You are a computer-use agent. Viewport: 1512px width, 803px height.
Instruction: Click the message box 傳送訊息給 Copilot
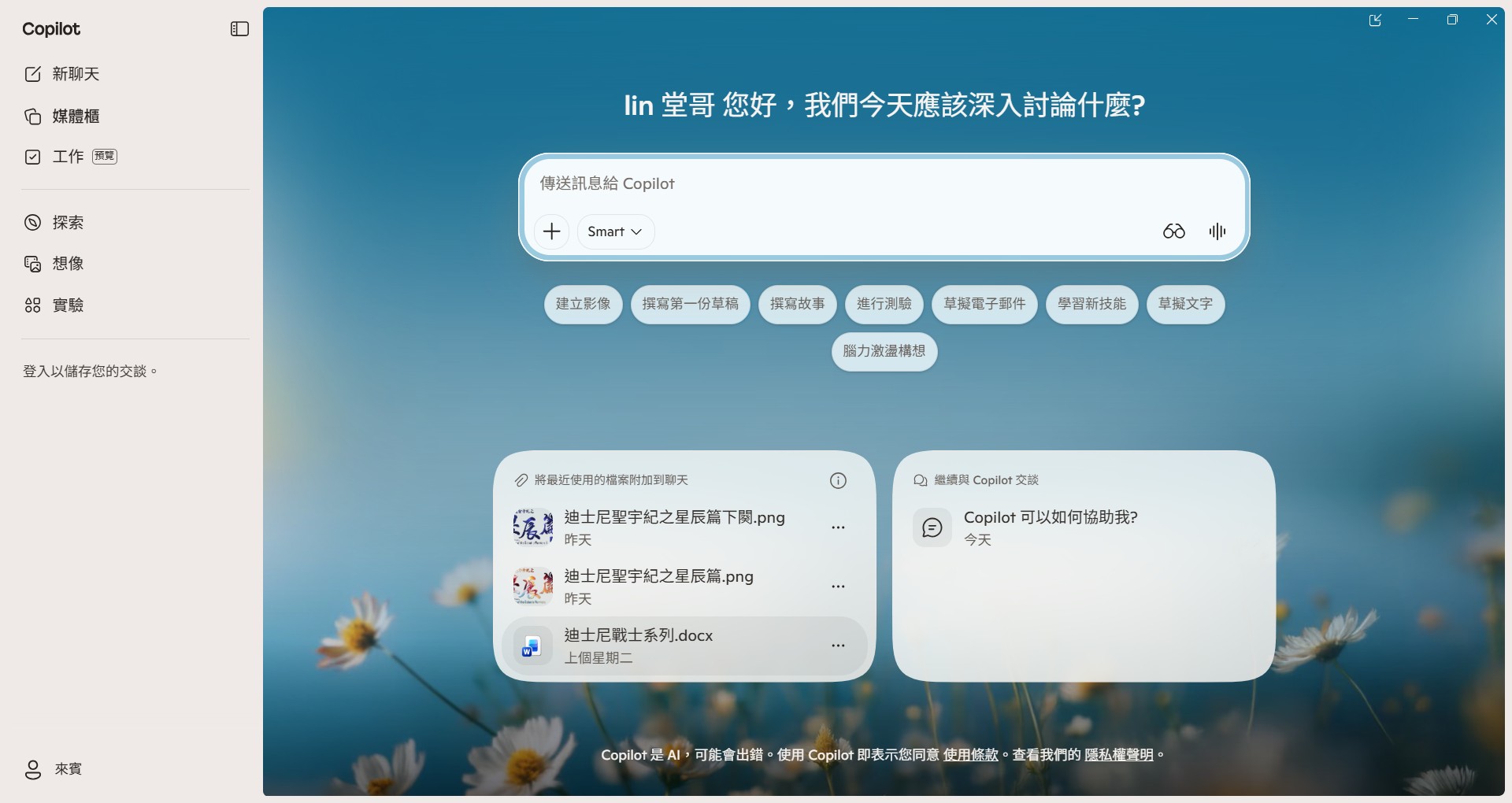click(x=884, y=183)
